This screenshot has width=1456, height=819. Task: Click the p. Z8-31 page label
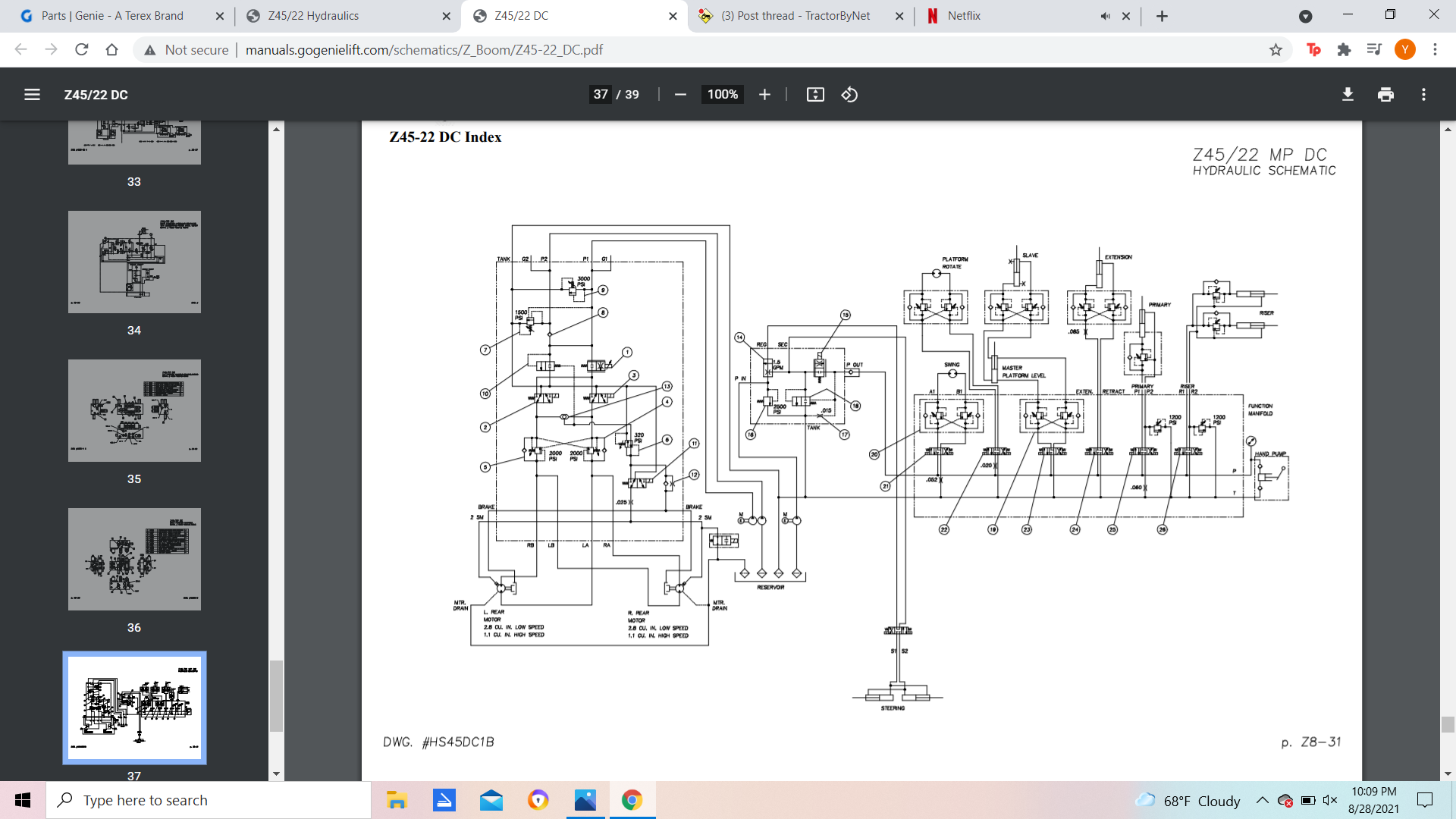point(1310,742)
